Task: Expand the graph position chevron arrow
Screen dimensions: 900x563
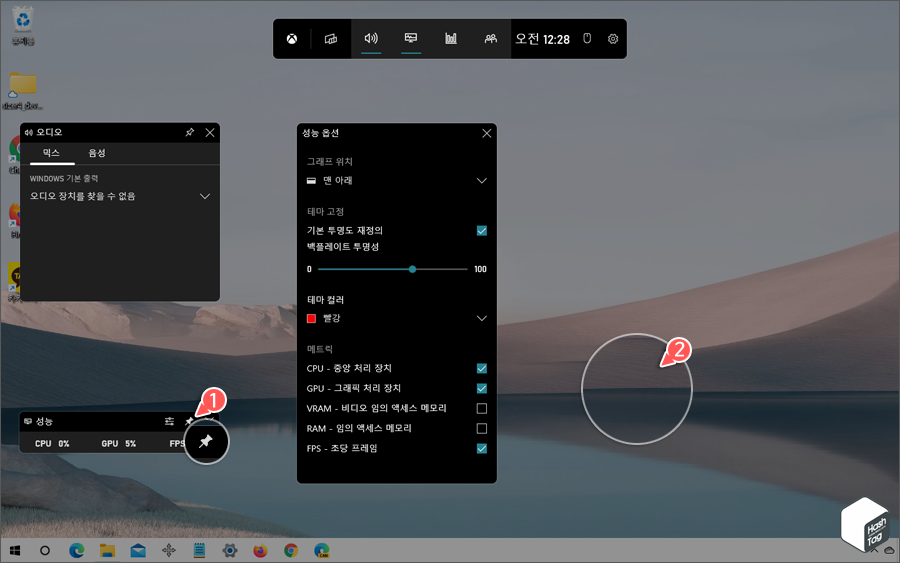Action: click(482, 181)
